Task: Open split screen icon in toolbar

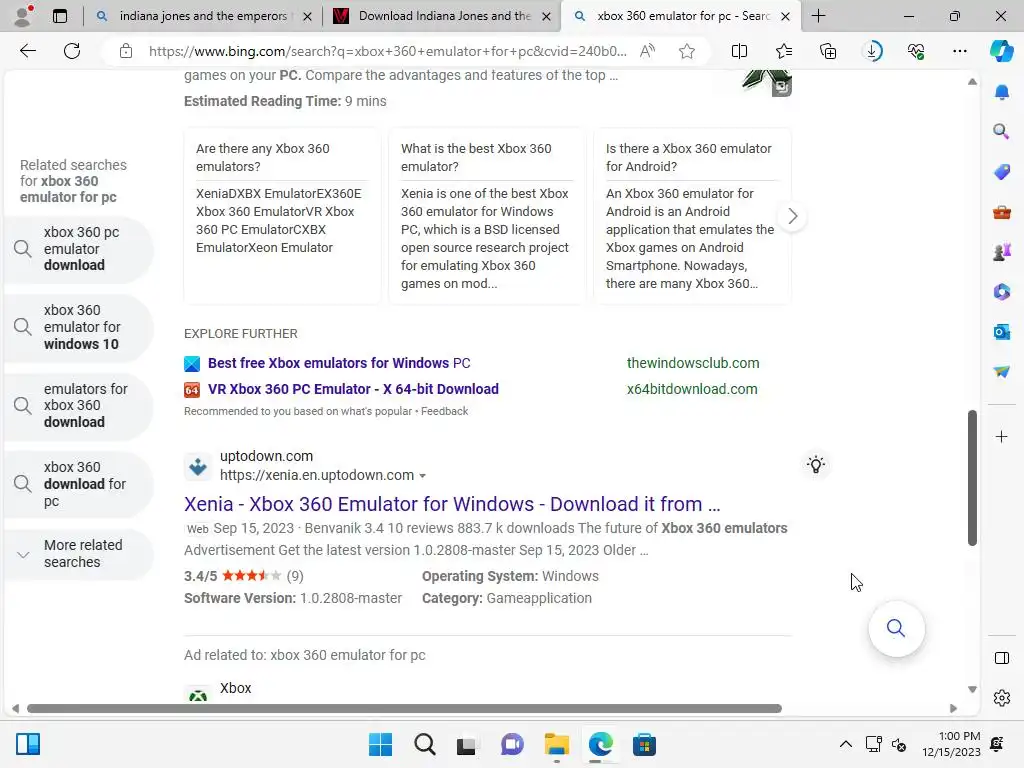Action: point(739,51)
